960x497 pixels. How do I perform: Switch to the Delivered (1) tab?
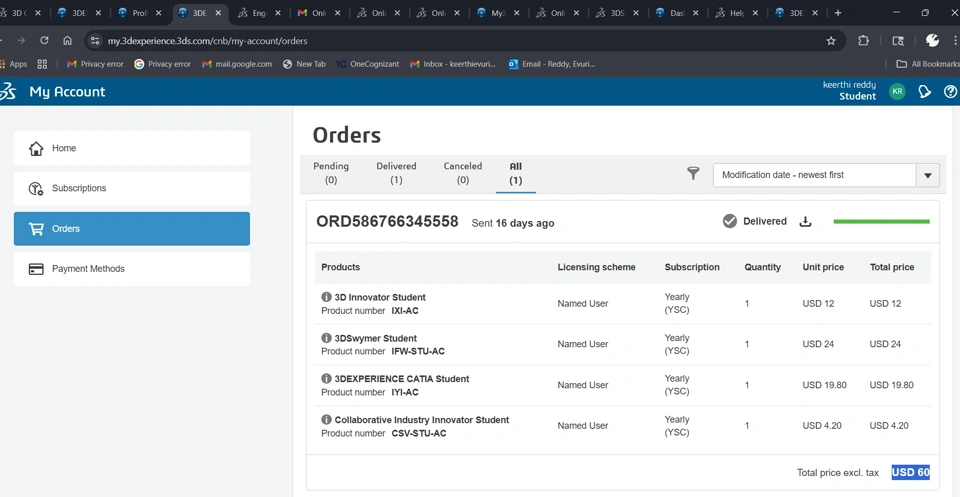point(396,173)
